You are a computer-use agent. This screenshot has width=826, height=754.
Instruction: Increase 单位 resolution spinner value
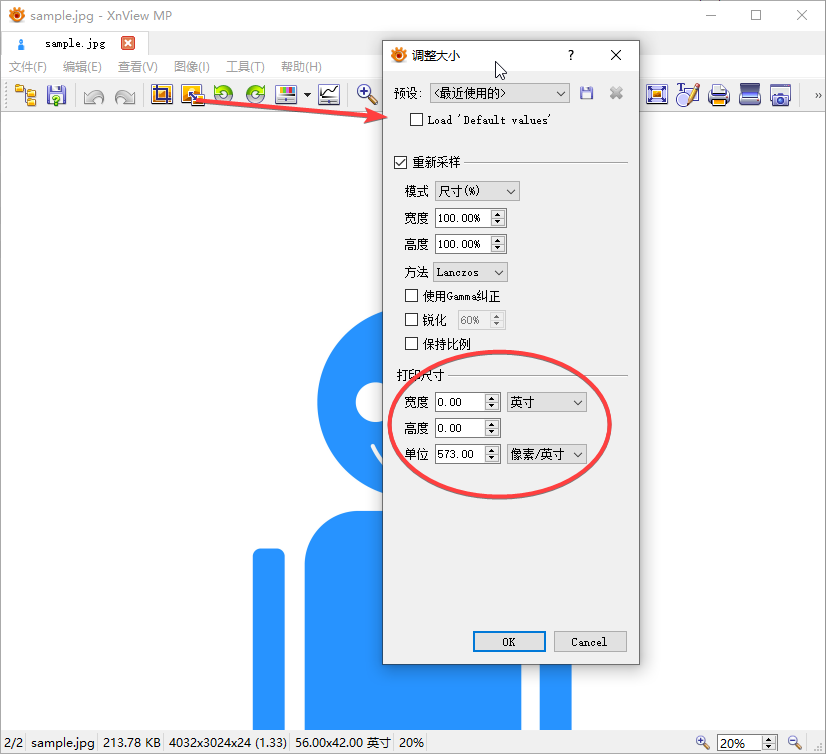491,449
